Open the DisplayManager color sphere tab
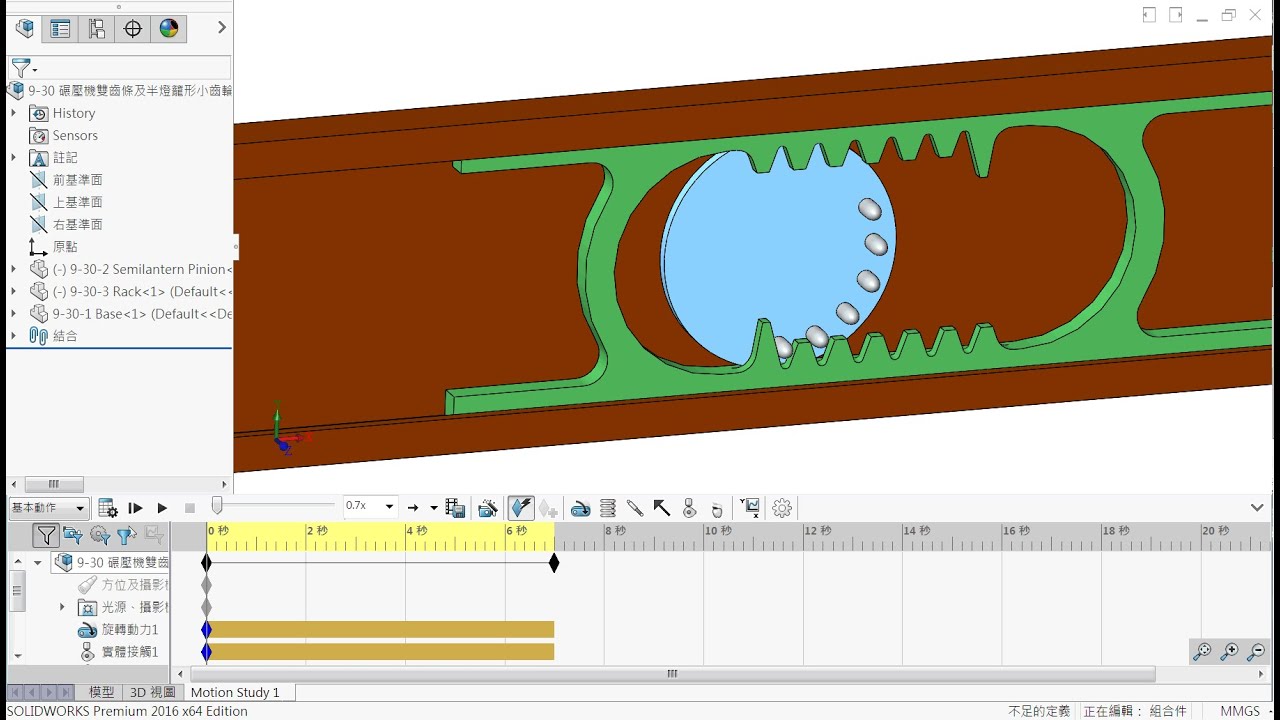 [168, 29]
